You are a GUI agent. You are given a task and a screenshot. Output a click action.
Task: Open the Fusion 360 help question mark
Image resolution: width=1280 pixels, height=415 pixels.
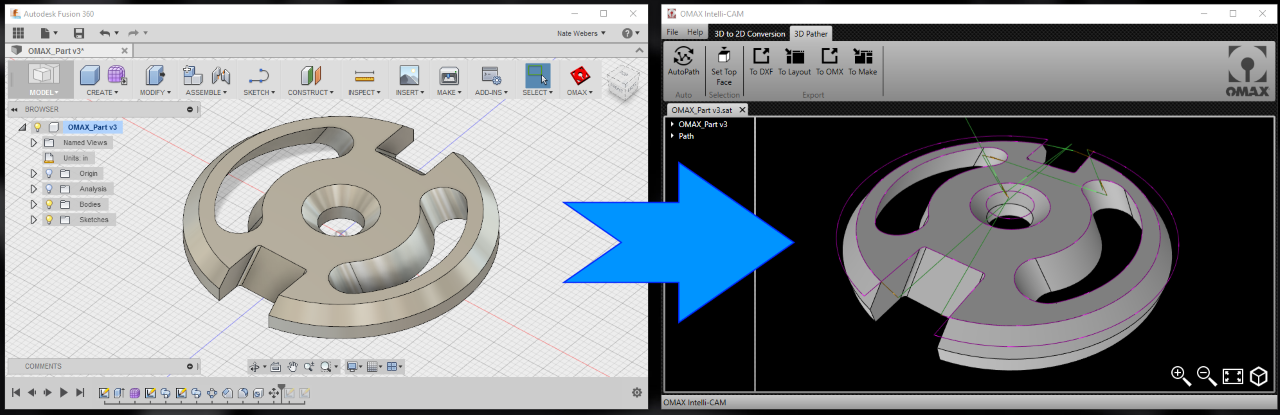(x=627, y=33)
